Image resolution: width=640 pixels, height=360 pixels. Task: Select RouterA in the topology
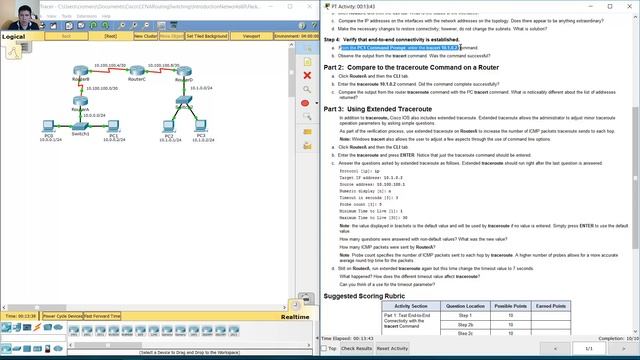click(80, 101)
